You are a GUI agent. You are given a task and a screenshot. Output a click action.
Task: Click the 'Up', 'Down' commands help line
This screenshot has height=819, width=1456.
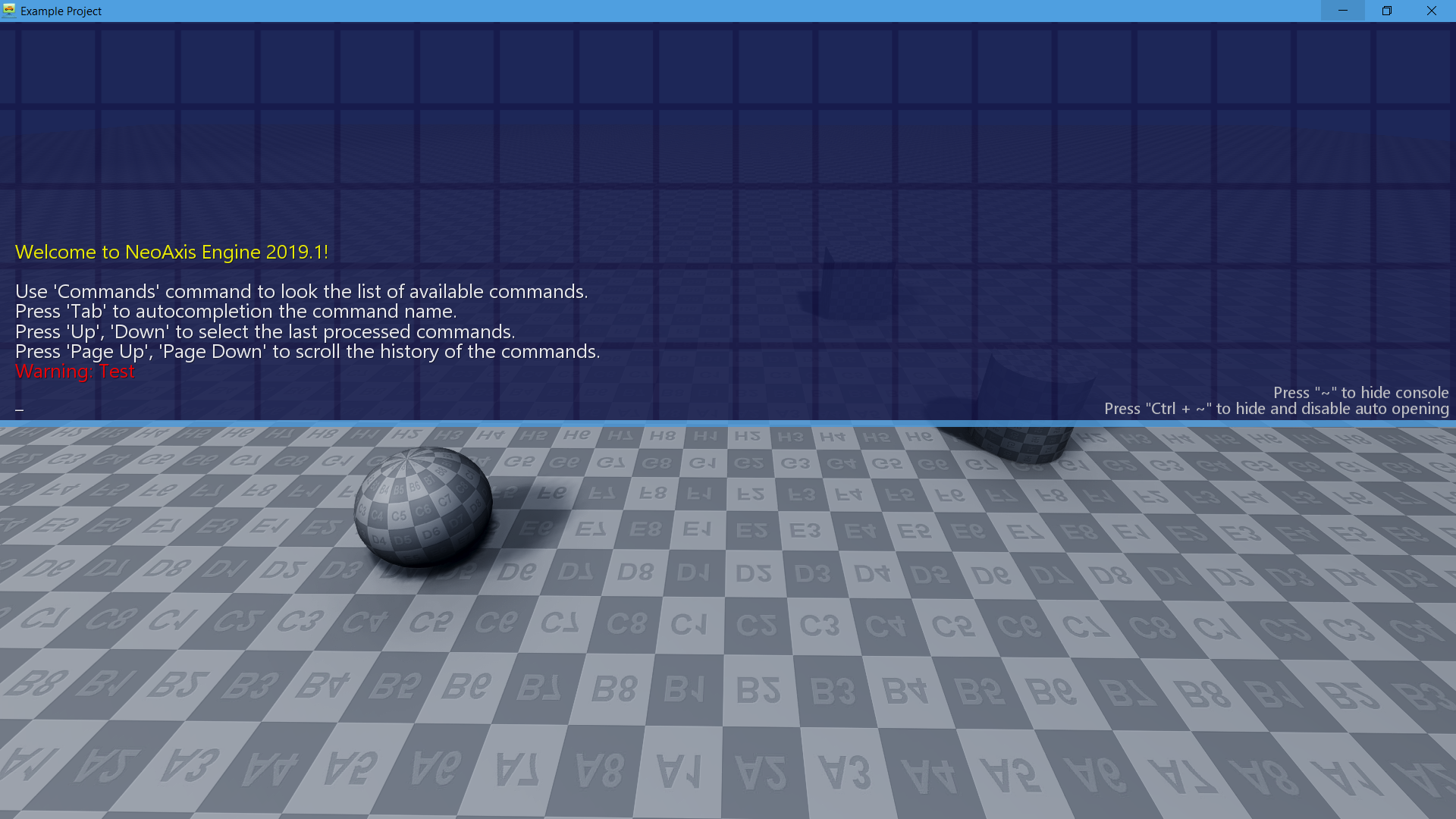(265, 332)
